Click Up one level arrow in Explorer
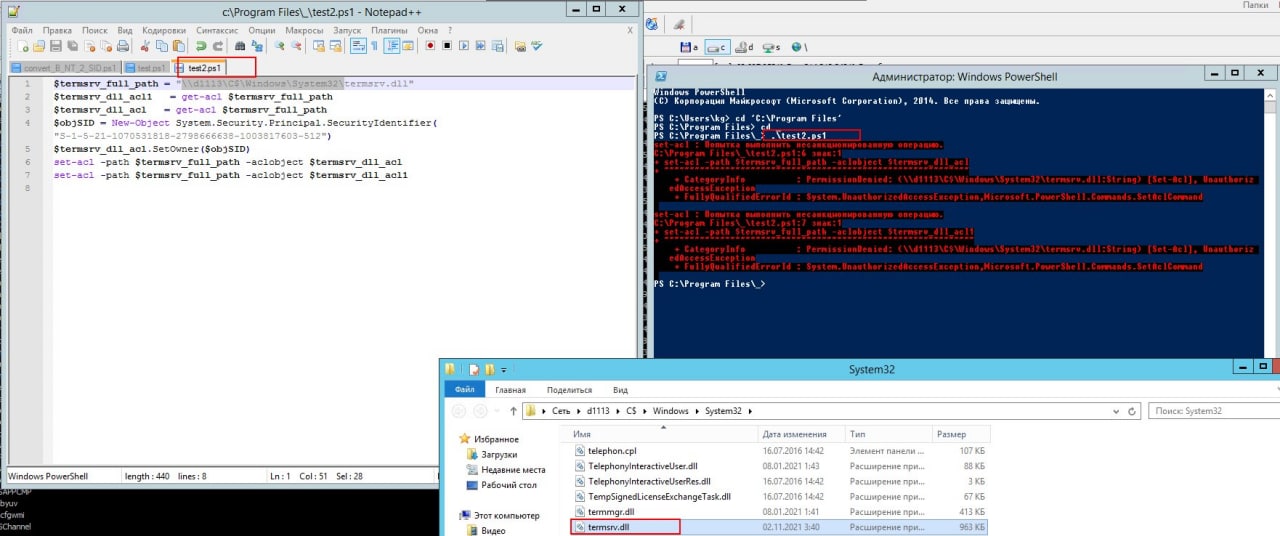This screenshot has height=536, width=1280. (512, 411)
